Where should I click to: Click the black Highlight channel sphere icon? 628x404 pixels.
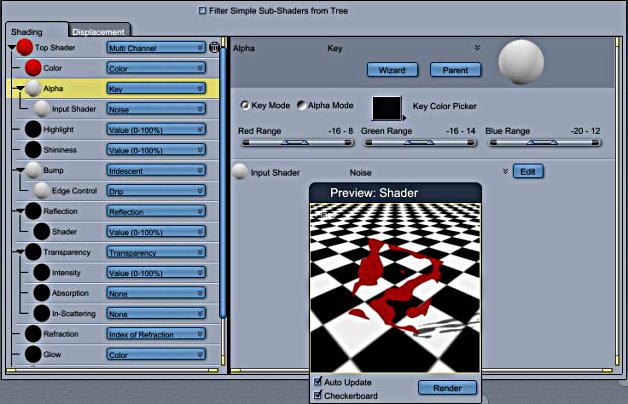(32, 129)
